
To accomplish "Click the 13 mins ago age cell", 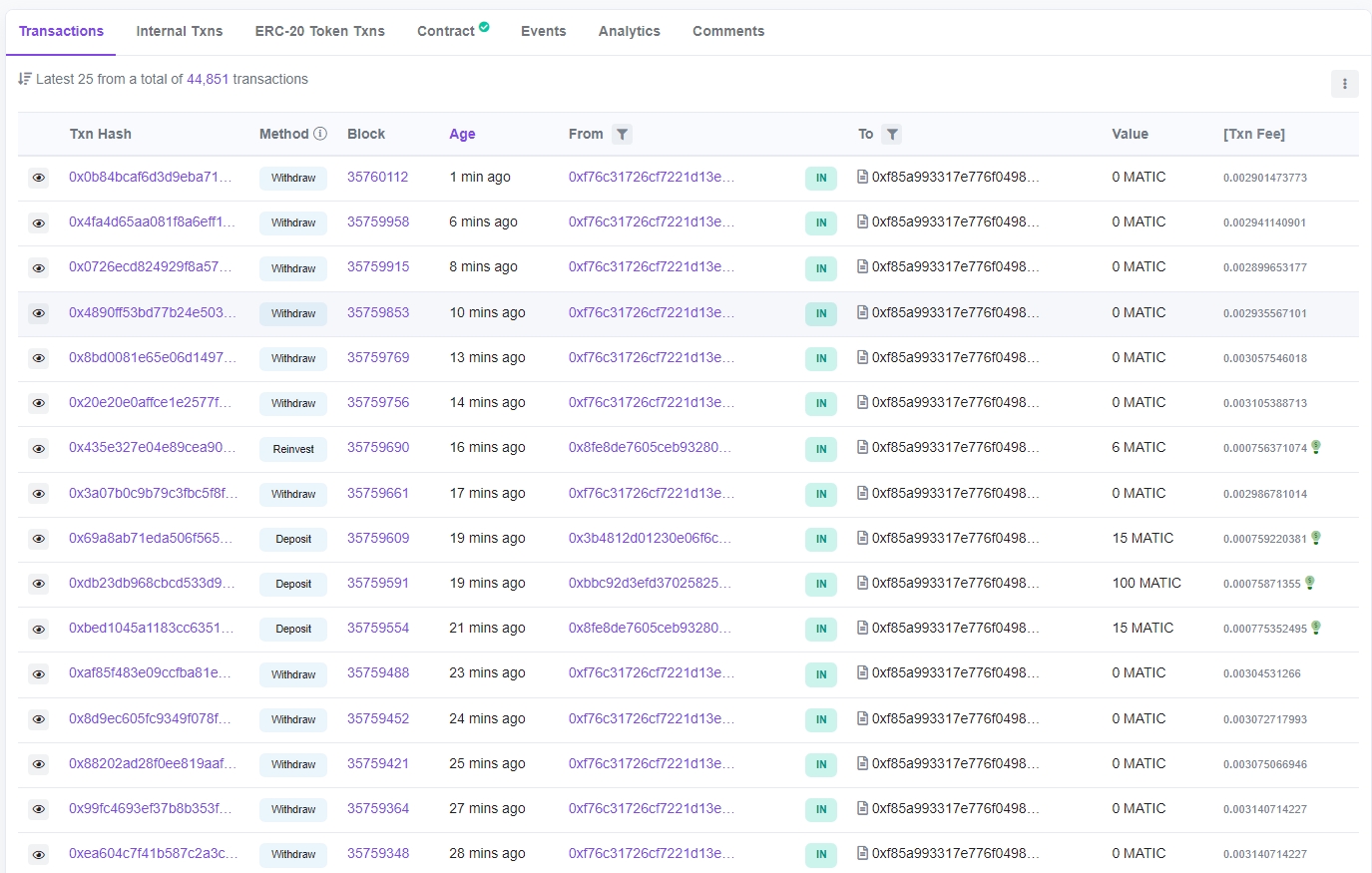I will tap(487, 357).
